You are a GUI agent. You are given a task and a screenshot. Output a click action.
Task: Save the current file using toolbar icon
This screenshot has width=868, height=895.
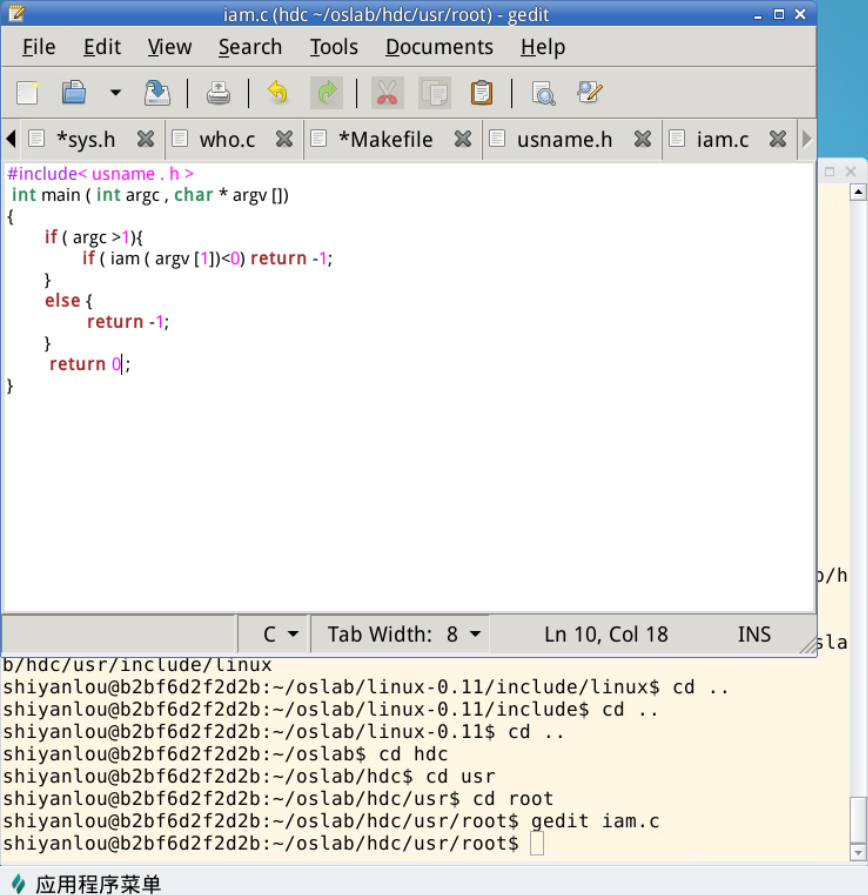[x=157, y=93]
